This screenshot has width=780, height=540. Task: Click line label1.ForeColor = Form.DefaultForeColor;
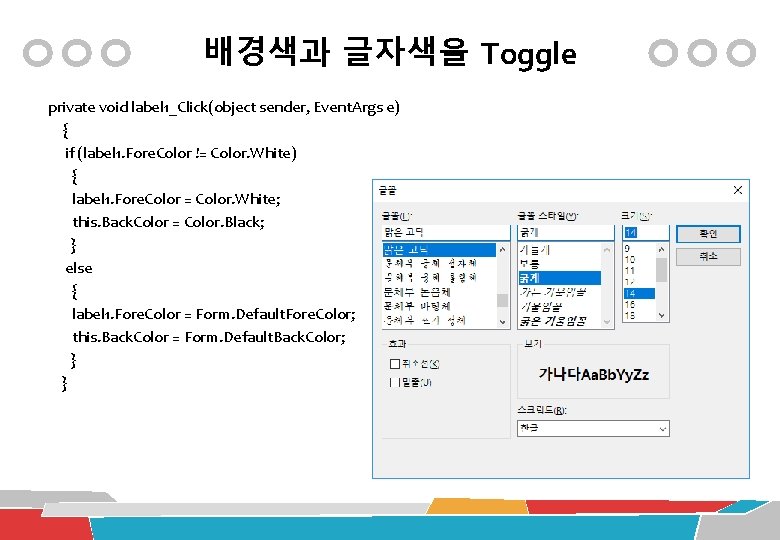[214, 314]
